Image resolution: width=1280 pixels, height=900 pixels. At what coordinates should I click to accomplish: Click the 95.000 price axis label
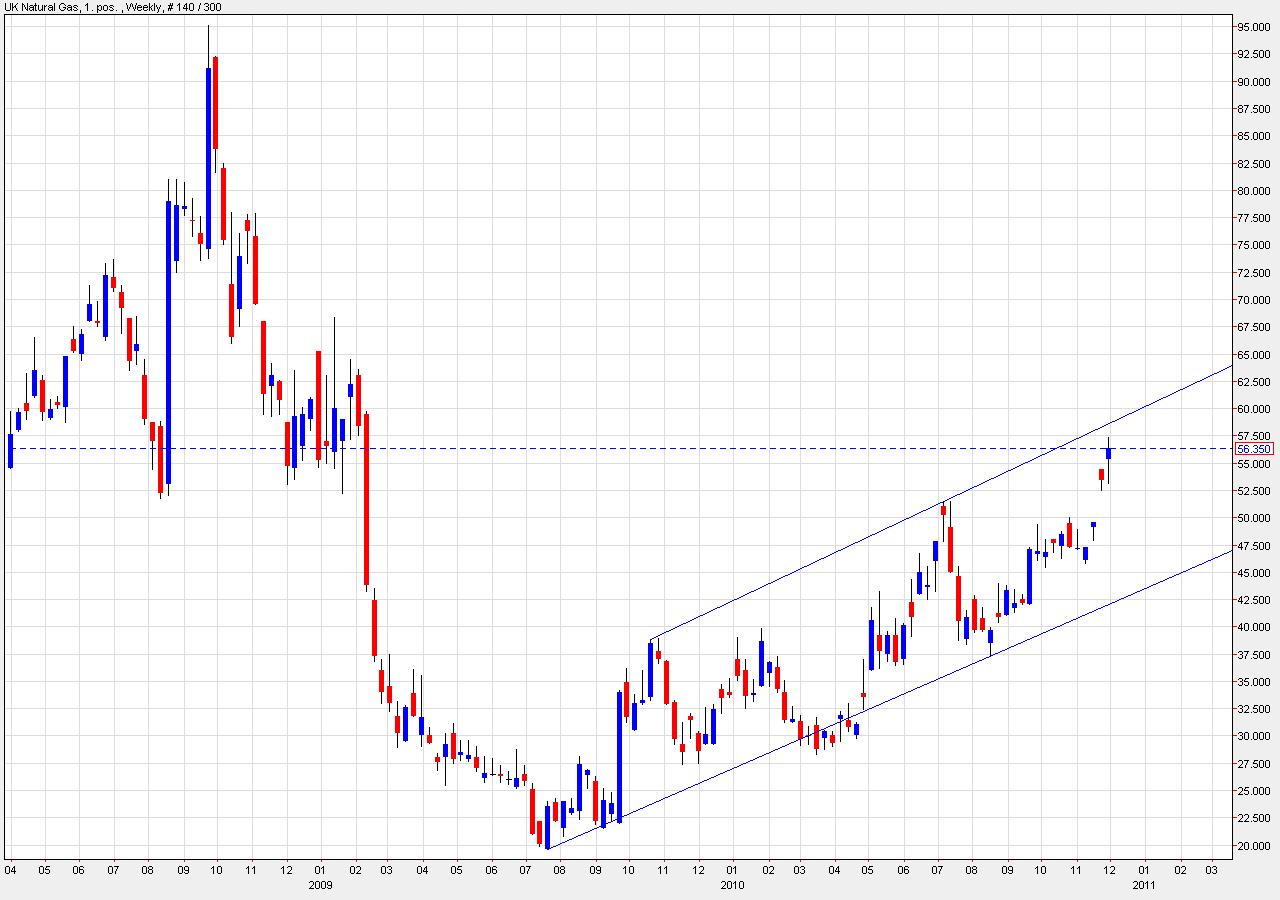coord(1252,27)
